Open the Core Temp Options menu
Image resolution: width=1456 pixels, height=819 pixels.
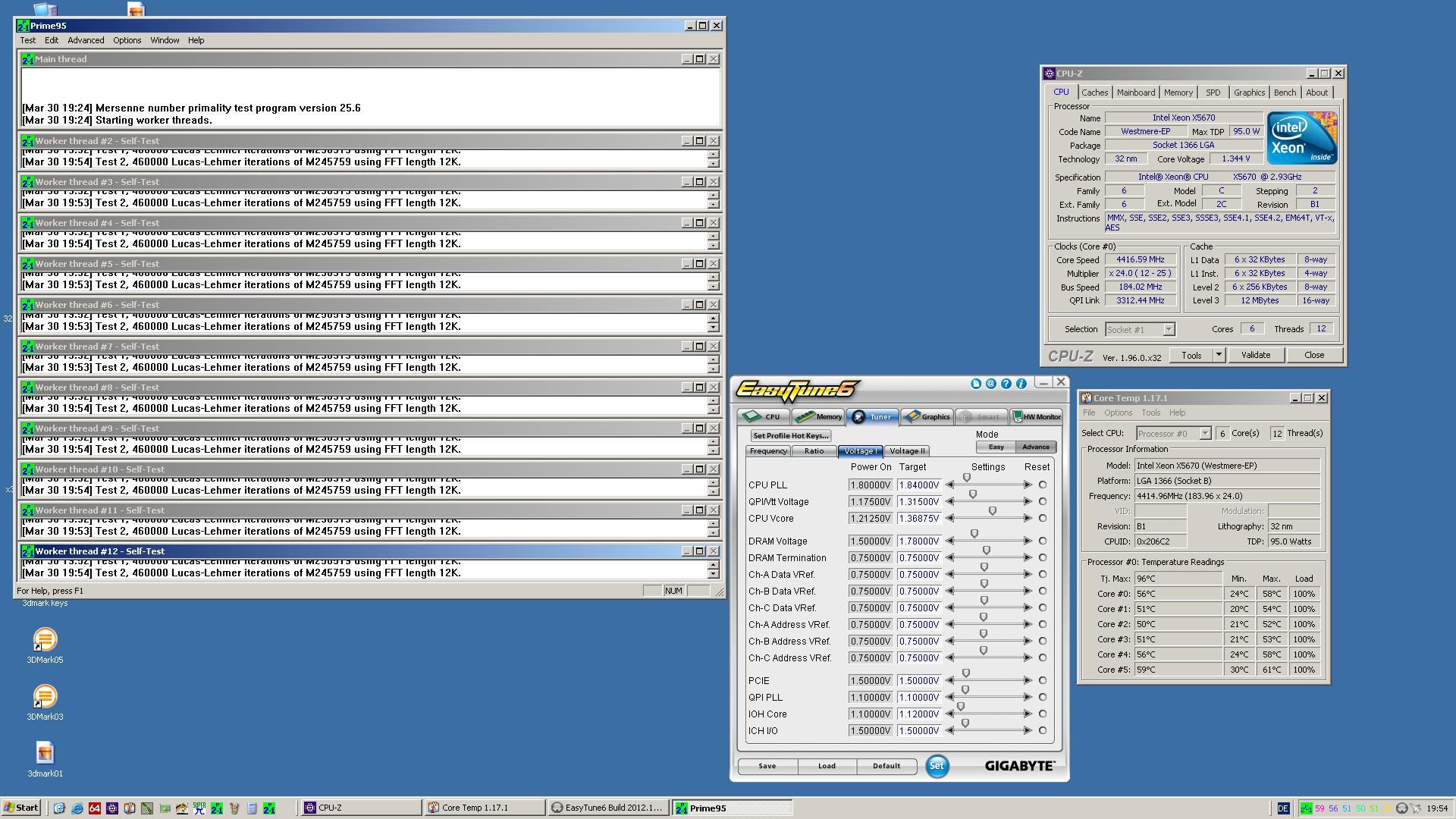click(x=1118, y=413)
